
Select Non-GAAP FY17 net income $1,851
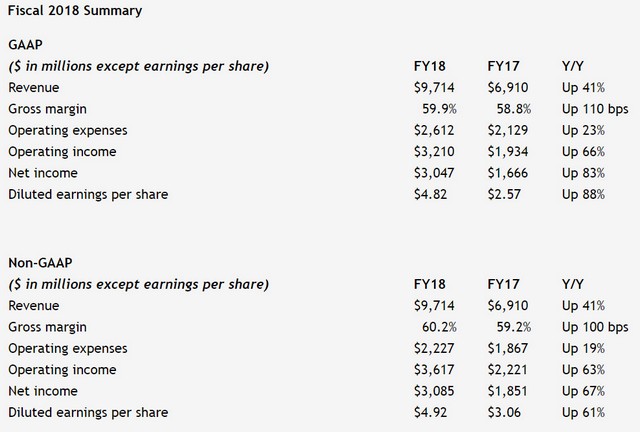pyautogui.click(x=507, y=391)
